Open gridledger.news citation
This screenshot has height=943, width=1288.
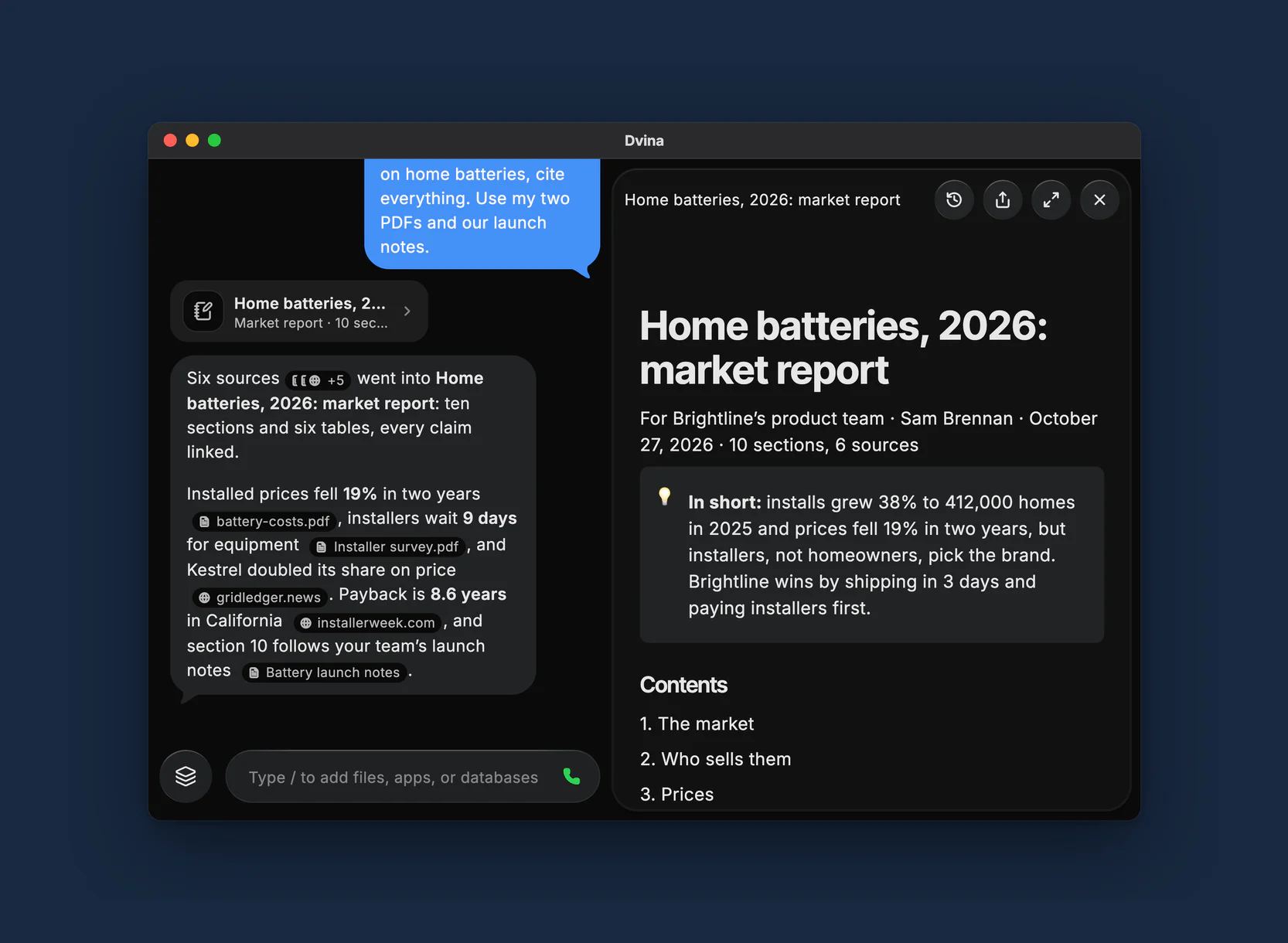click(x=260, y=597)
